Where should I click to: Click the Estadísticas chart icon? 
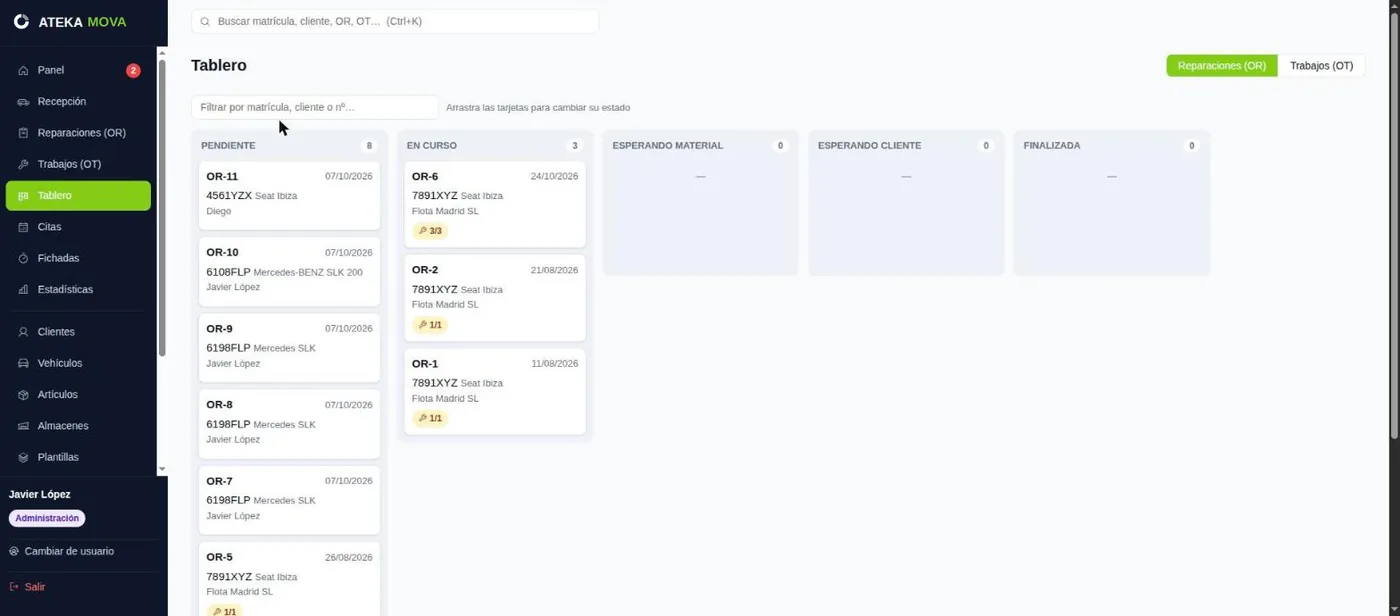pos(24,290)
